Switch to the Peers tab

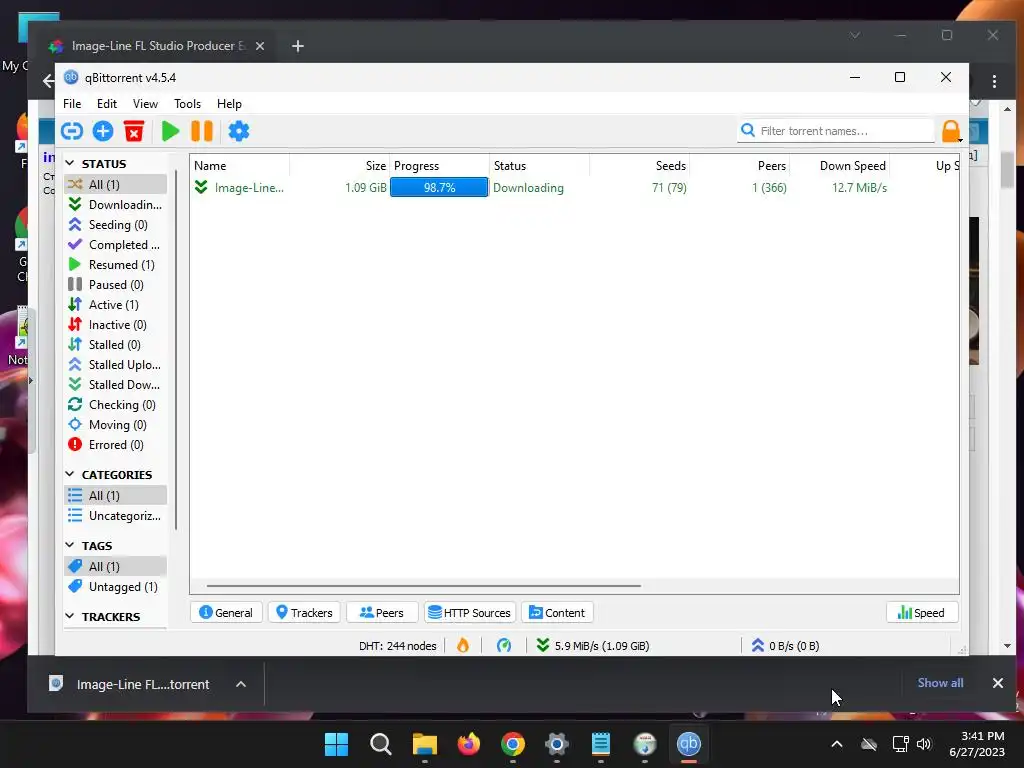tap(382, 613)
